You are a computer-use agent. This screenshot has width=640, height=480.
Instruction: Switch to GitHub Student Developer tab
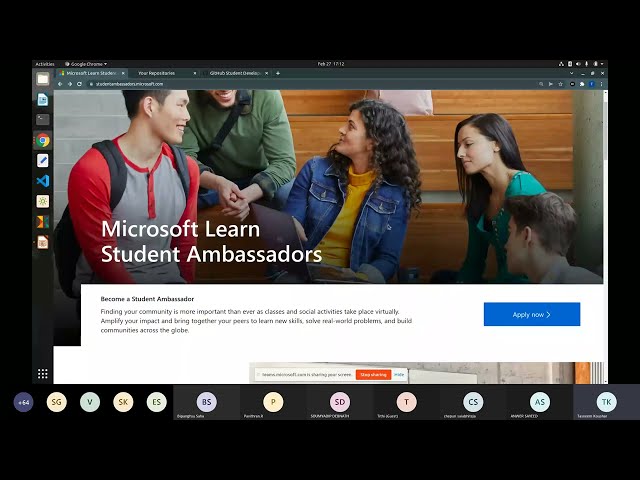point(235,73)
